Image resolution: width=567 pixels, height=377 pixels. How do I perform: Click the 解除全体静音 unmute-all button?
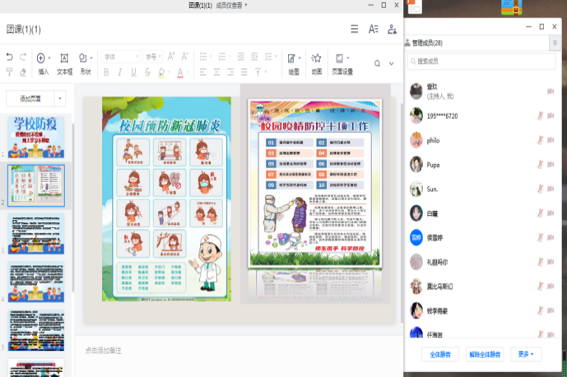pyautogui.click(x=485, y=354)
